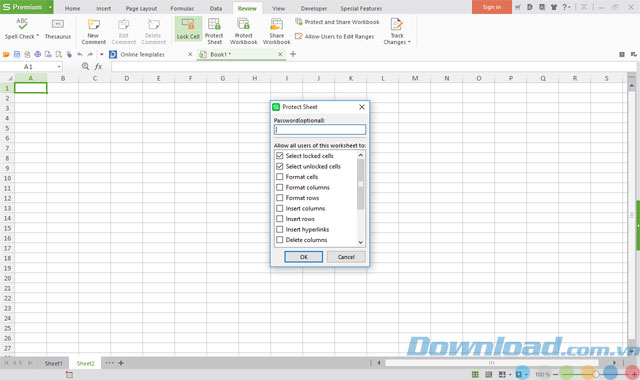
Task: Click the horizontal scrollbar thumb
Action: tap(491, 363)
